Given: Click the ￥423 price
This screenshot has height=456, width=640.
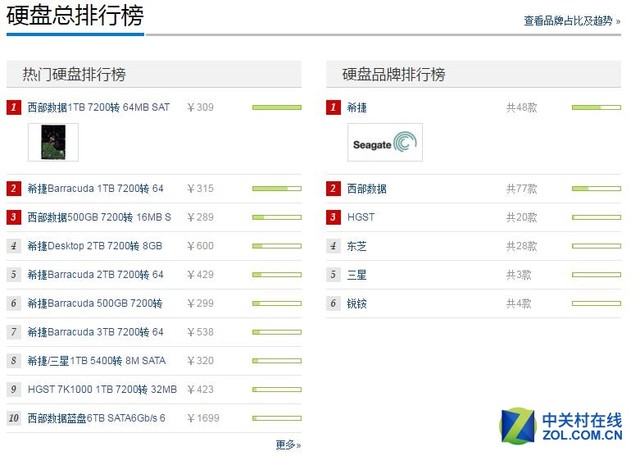Looking at the screenshot, I should point(200,389).
